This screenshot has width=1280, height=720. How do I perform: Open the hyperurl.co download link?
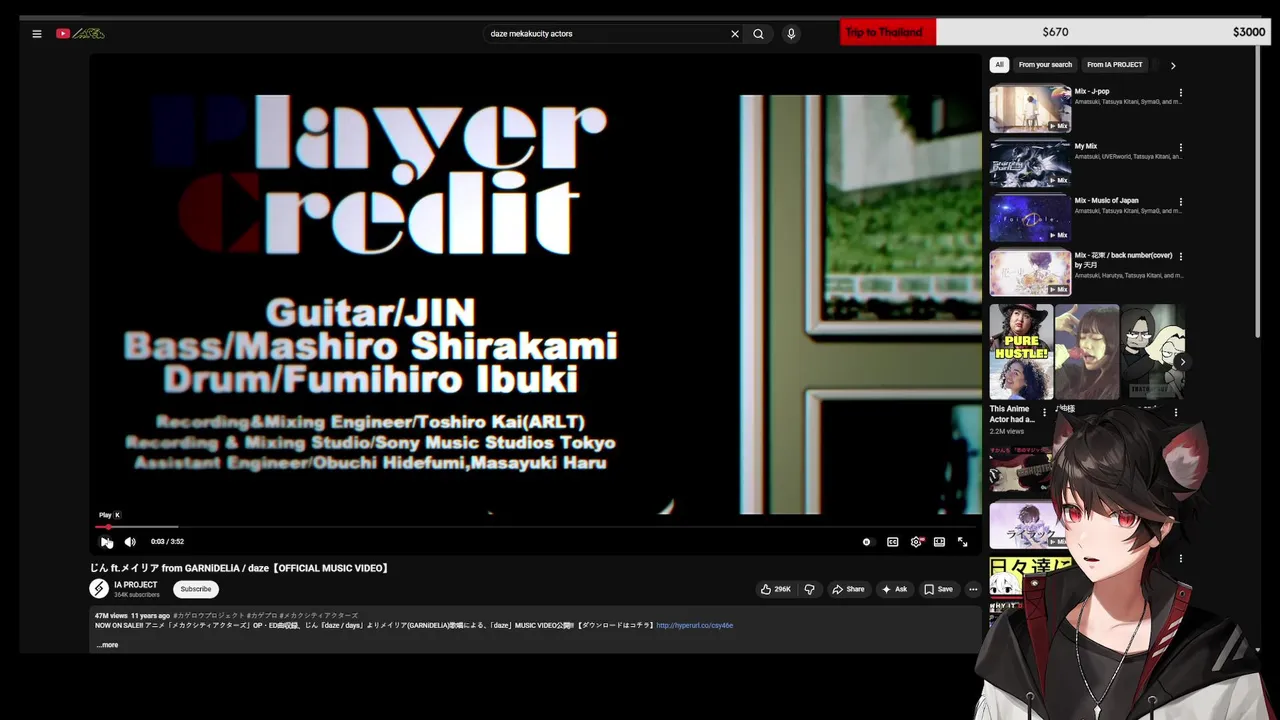[694, 626]
